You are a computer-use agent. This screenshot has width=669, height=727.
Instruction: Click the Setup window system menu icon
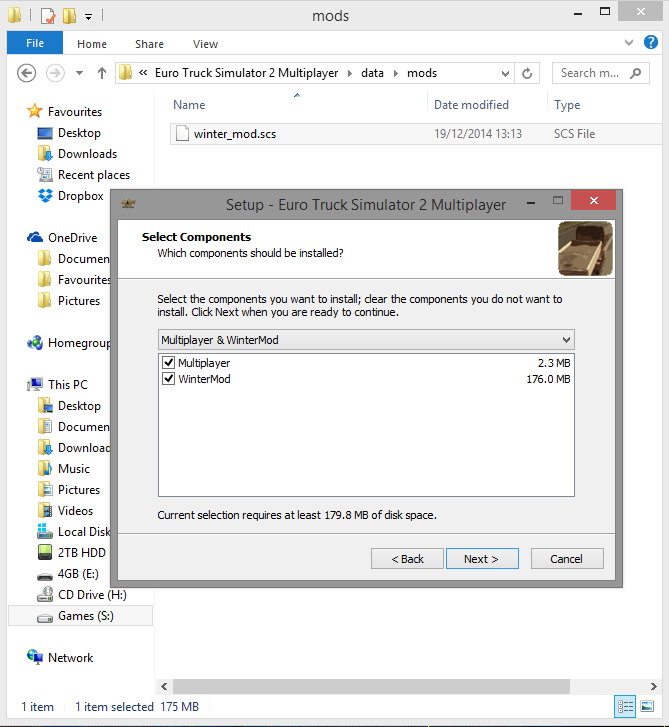128,203
